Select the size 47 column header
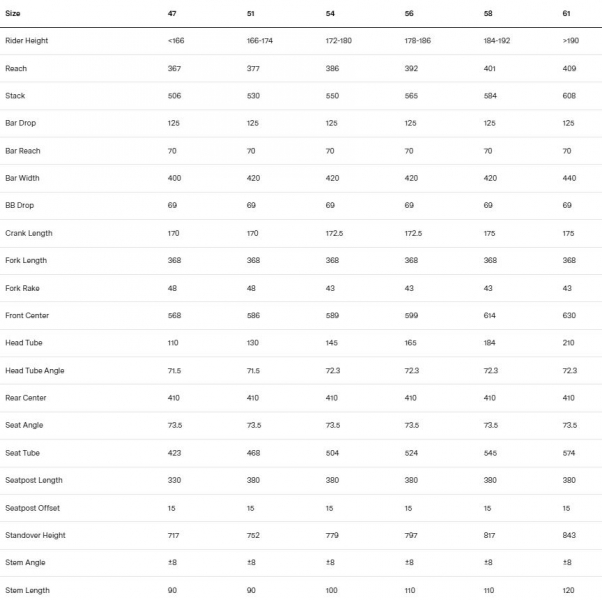This screenshot has height=600, width=602. [x=173, y=14]
